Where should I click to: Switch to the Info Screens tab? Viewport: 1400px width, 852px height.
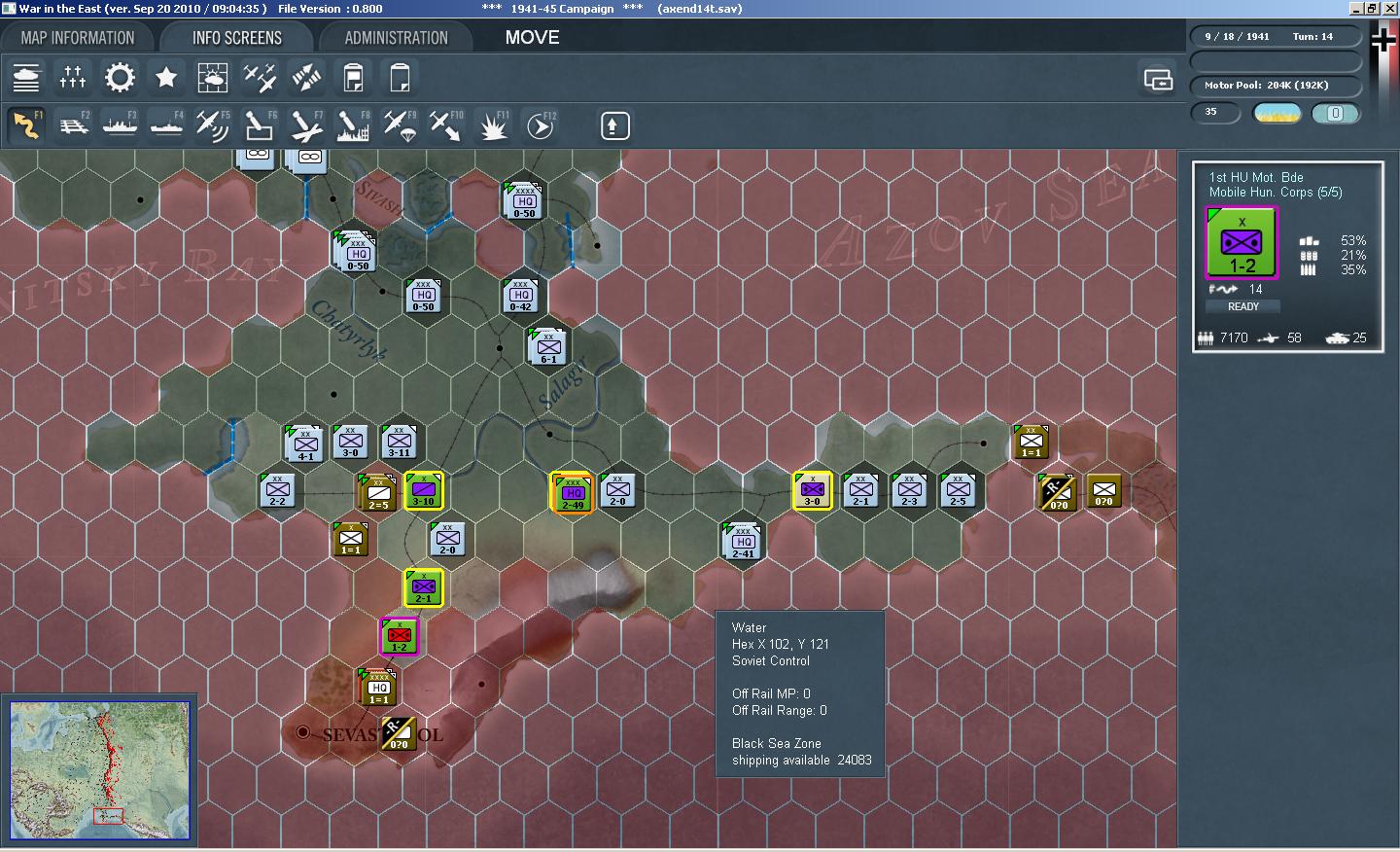237,38
